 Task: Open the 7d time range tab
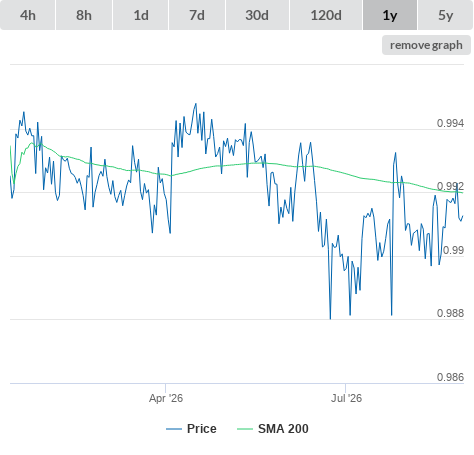coord(197,15)
